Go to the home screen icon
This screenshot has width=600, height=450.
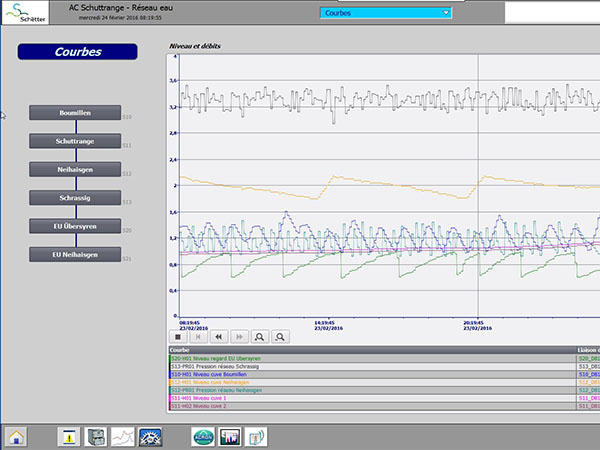(x=16, y=437)
